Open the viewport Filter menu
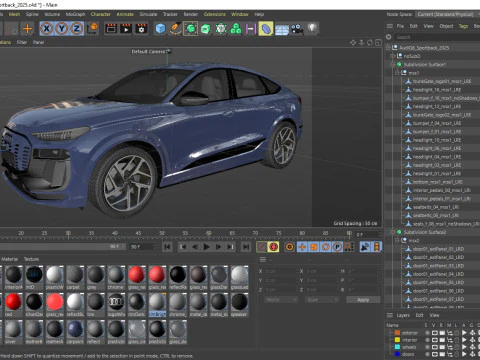 point(22,42)
